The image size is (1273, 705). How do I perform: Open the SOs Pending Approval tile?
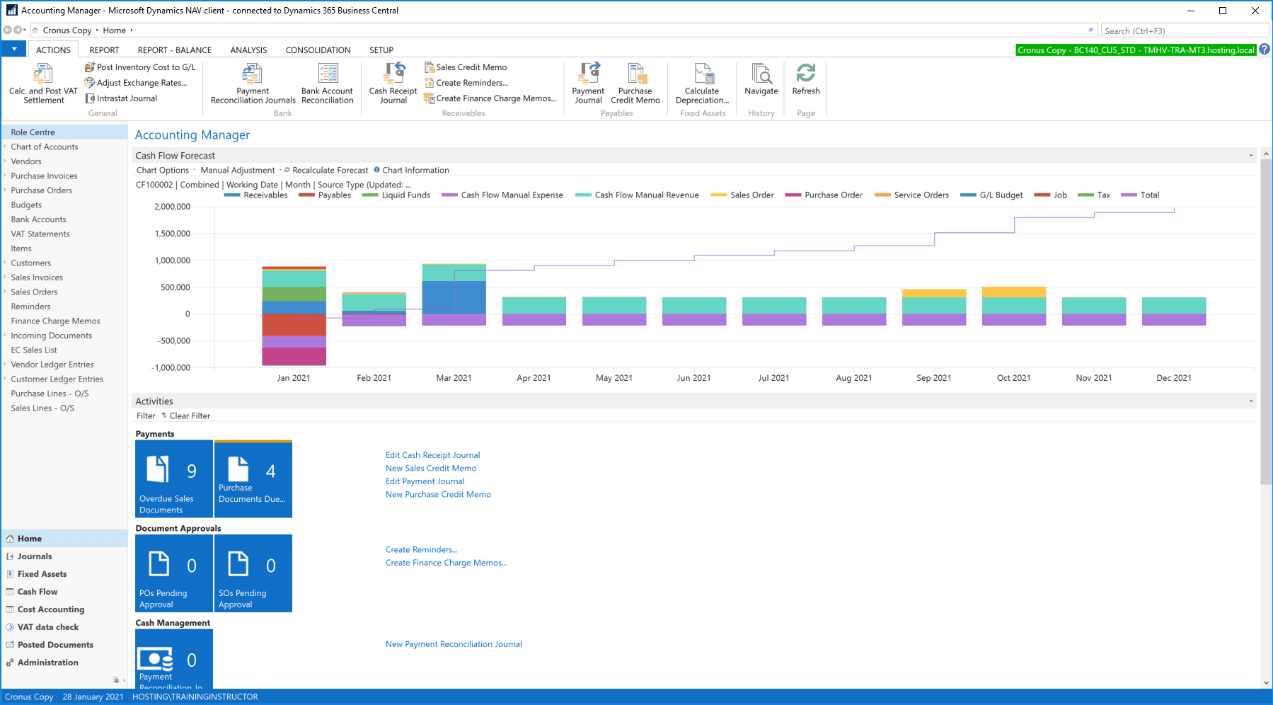(x=253, y=573)
